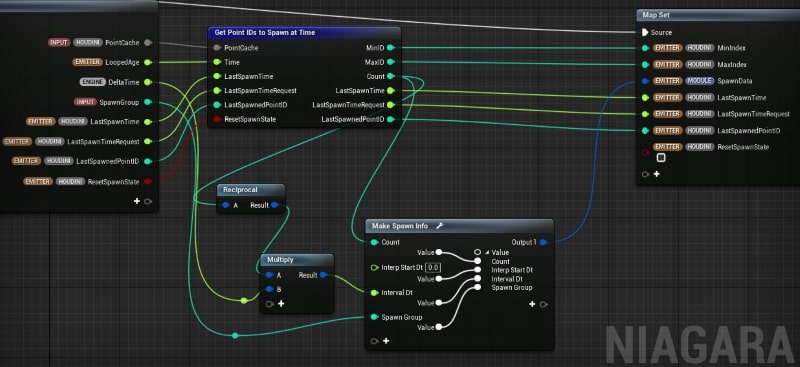
Task: Click LastSpawnedPointID pin on Map Set
Action: pos(645,130)
